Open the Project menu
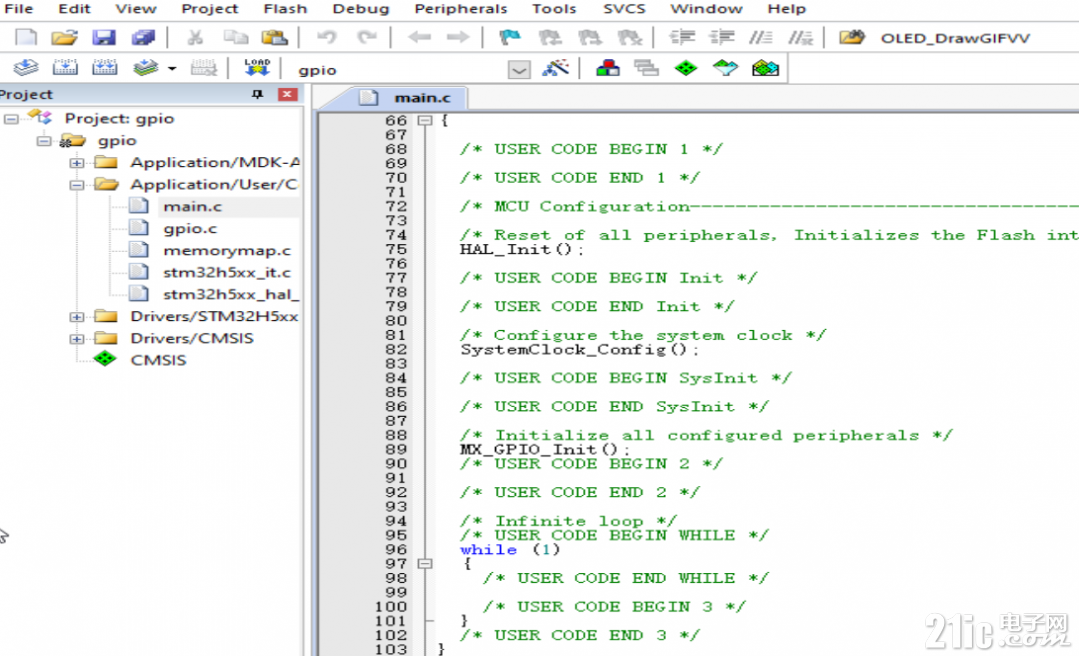 click(210, 9)
